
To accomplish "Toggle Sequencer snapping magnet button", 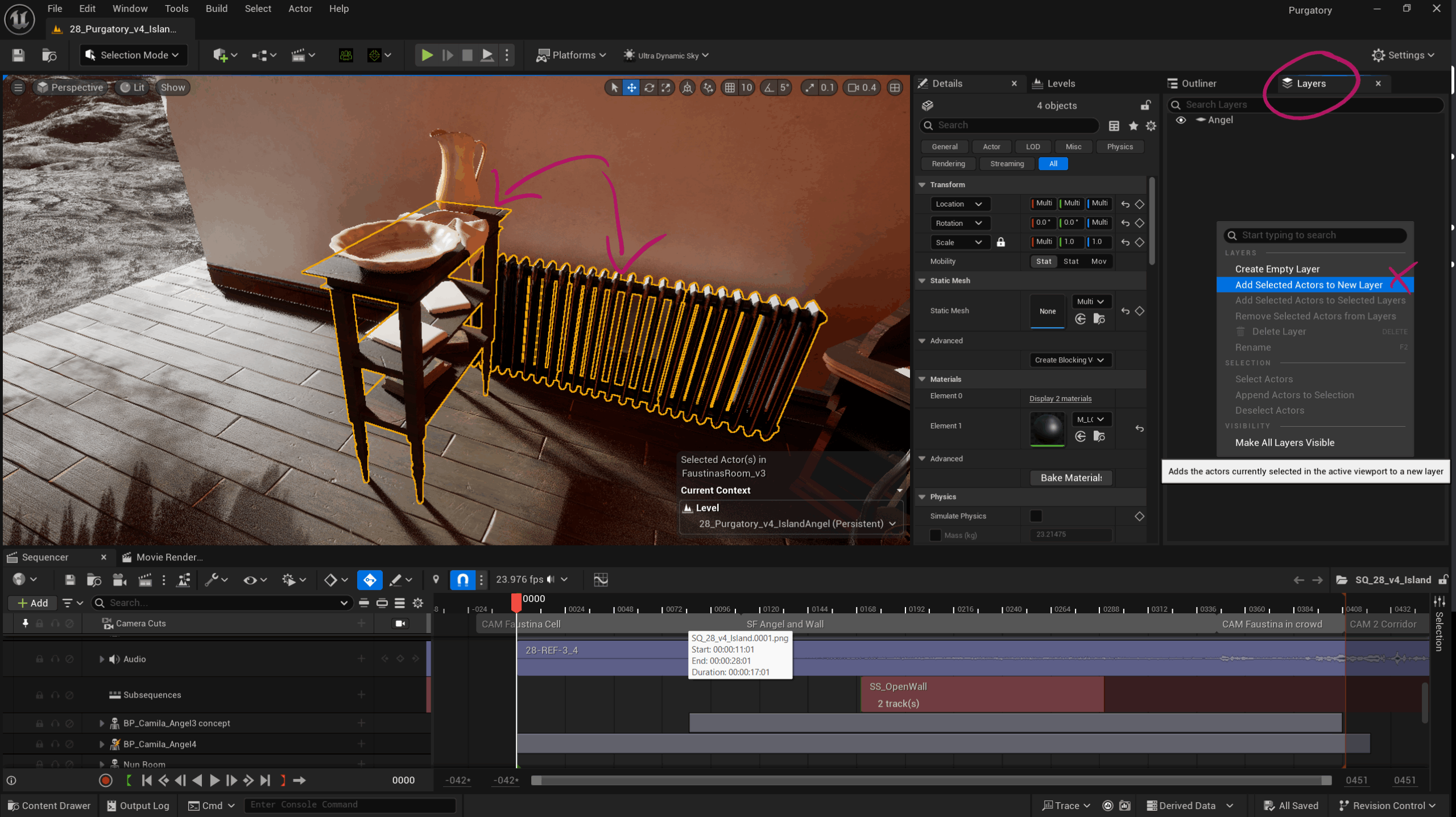I will point(462,580).
